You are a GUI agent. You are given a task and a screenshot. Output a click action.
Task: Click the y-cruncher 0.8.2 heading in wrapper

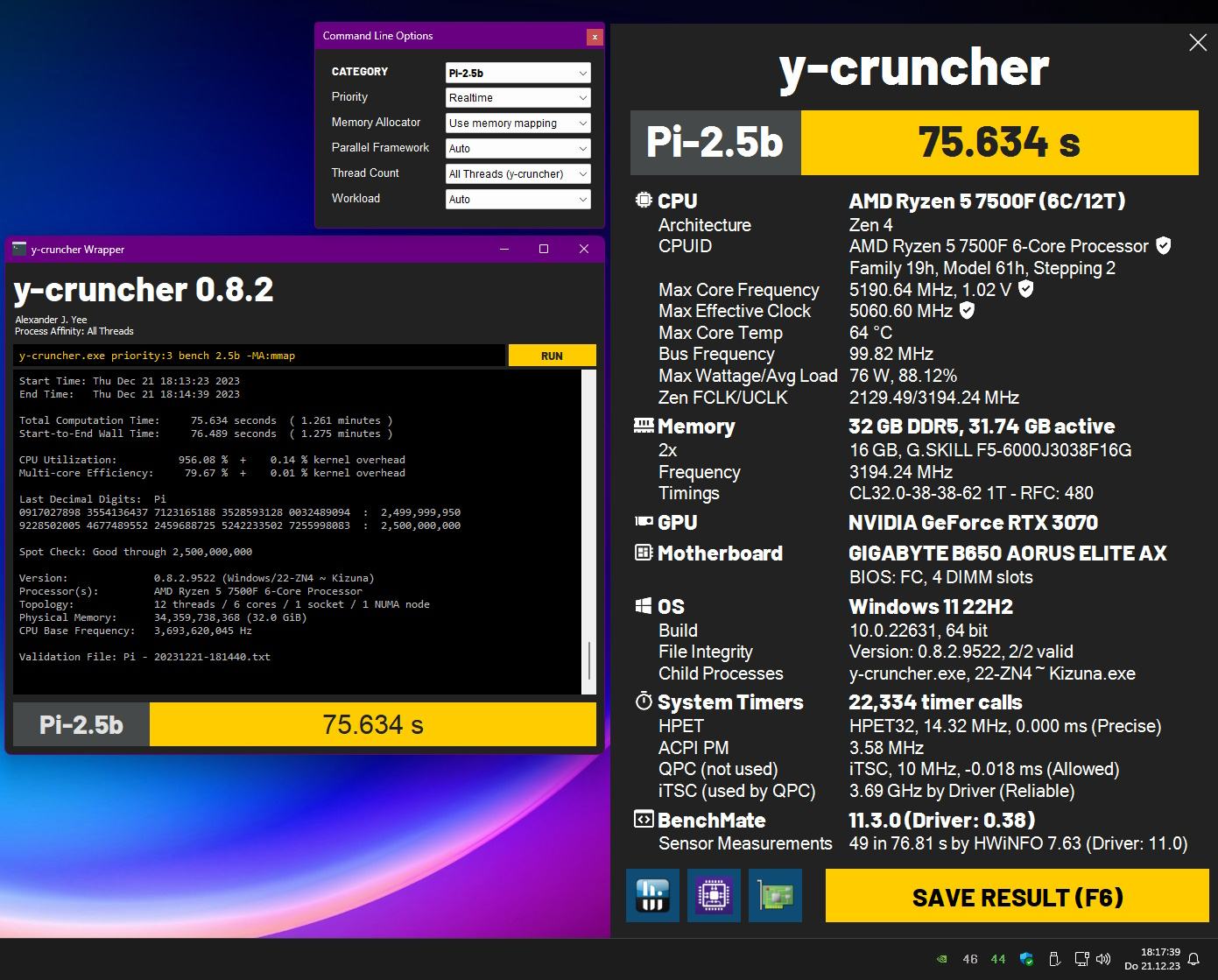tap(144, 289)
